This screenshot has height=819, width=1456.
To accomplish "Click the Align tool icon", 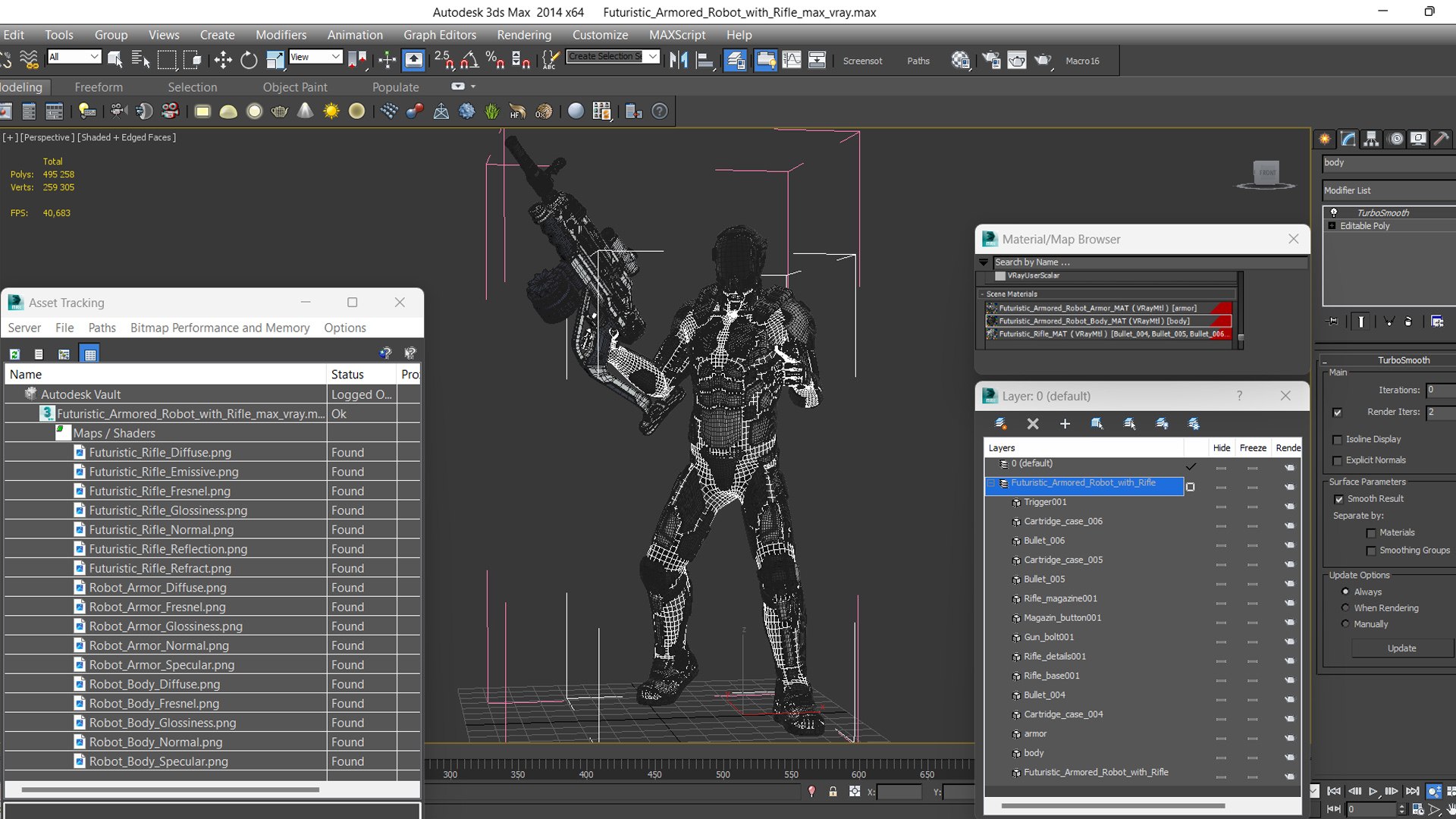I will (705, 60).
